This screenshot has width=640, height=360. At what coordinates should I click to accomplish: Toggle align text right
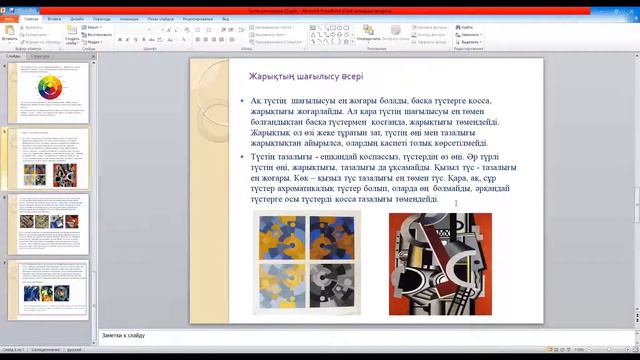pos(213,40)
